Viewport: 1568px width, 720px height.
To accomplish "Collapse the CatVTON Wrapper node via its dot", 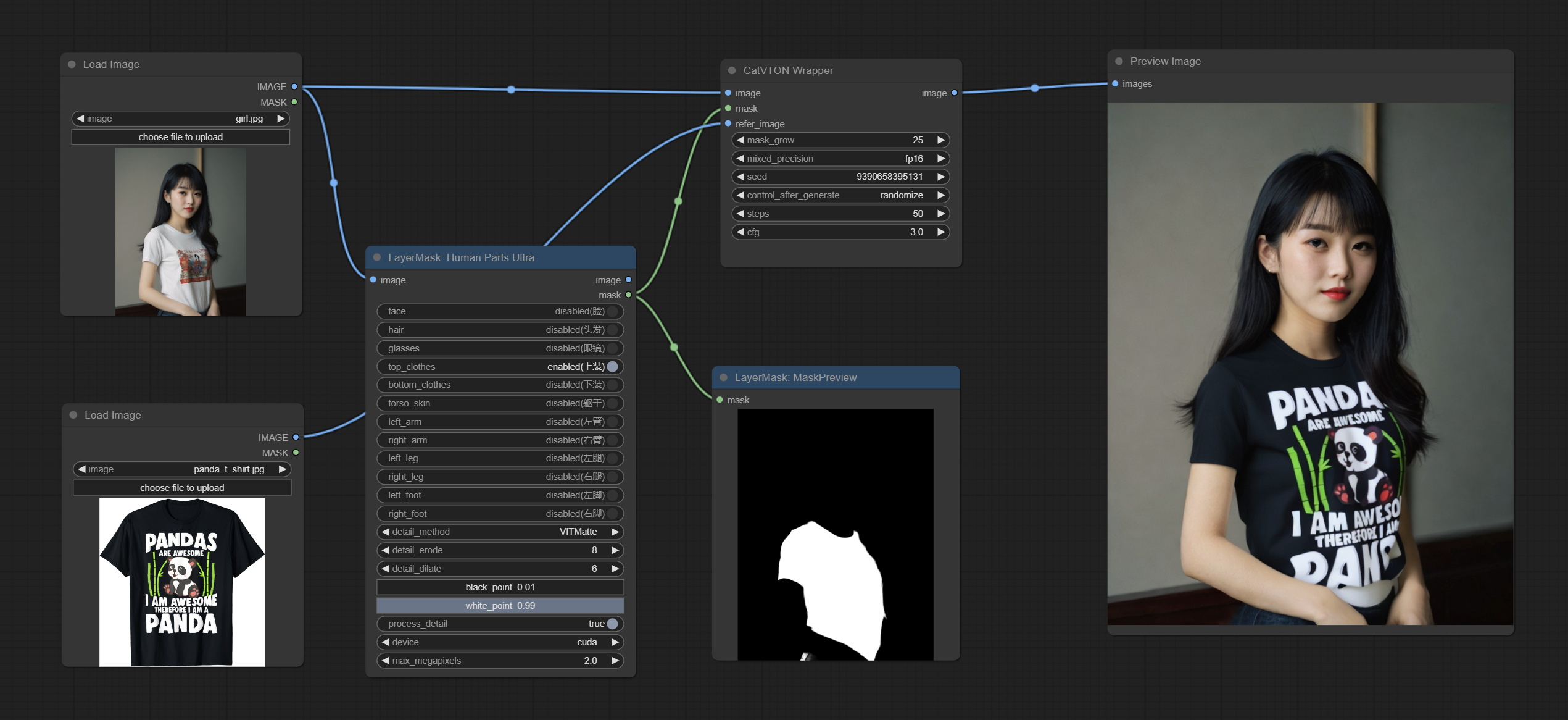I will (731, 70).
